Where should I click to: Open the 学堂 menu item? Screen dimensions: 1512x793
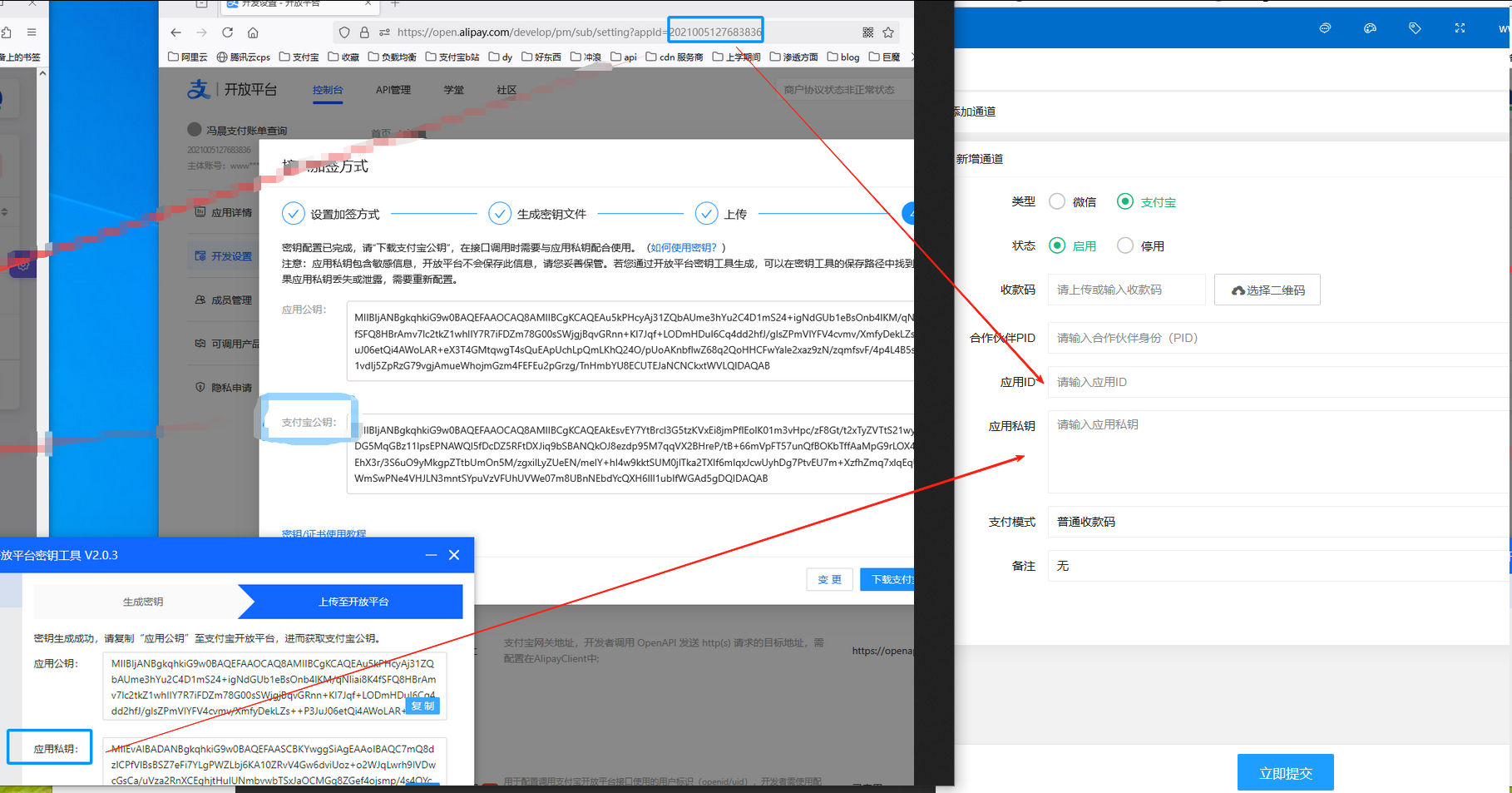point(454,90)
